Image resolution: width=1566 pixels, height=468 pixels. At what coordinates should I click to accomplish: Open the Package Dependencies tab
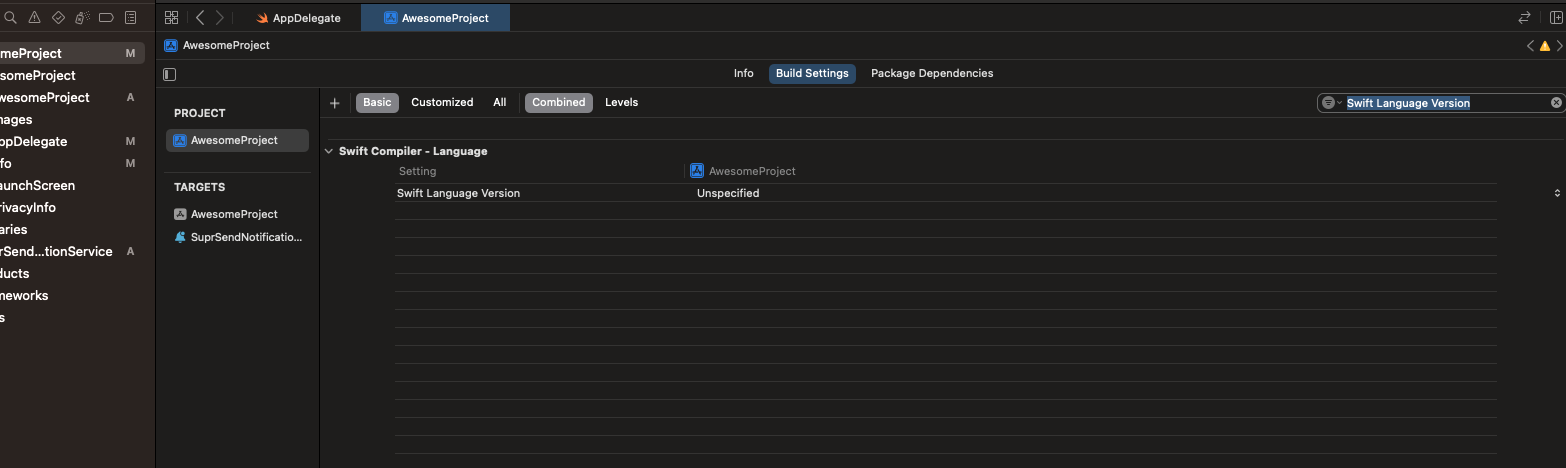point(932,74)
